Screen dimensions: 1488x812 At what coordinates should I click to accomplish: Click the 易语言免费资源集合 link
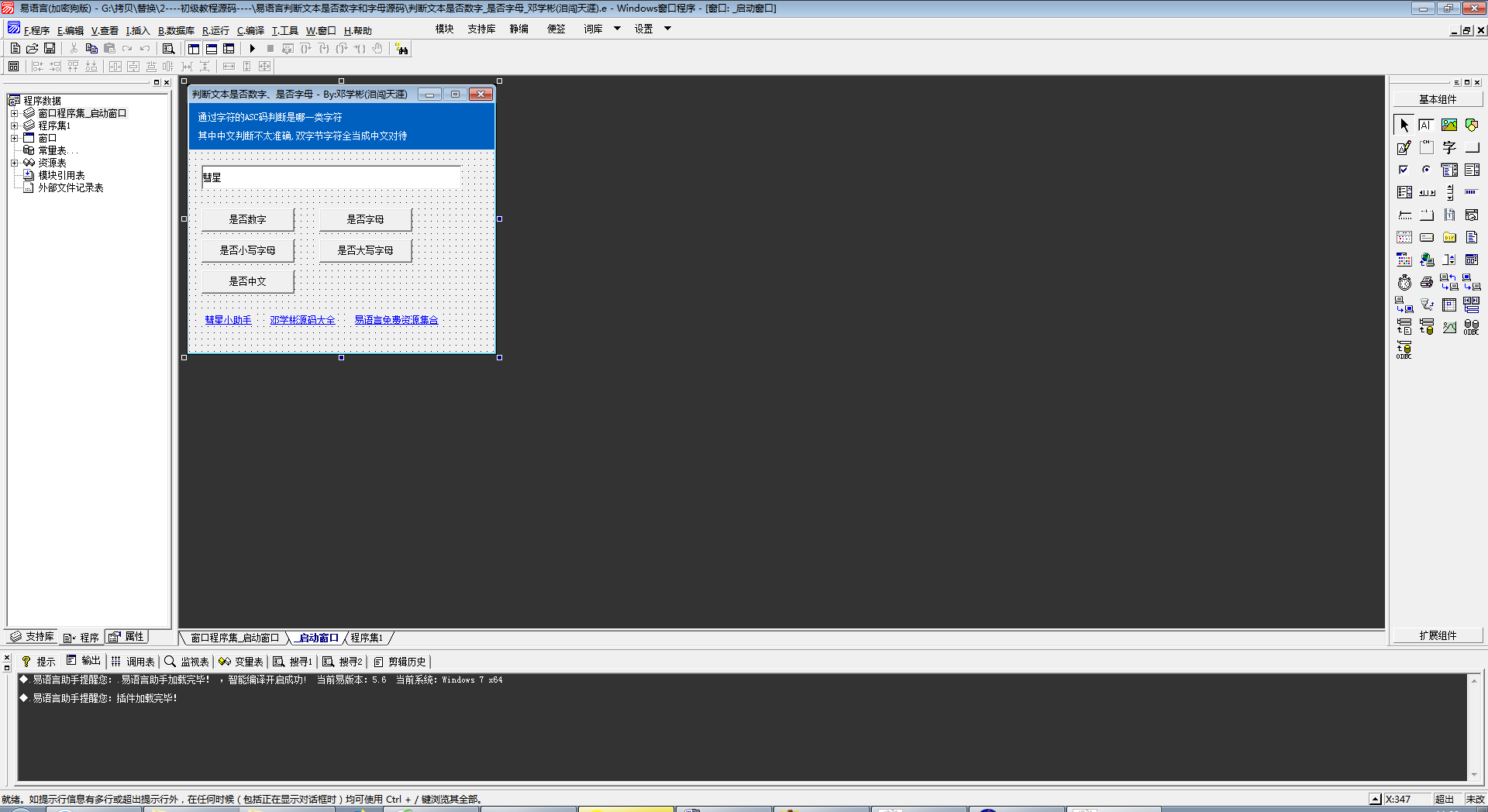[x=396, y=320]
